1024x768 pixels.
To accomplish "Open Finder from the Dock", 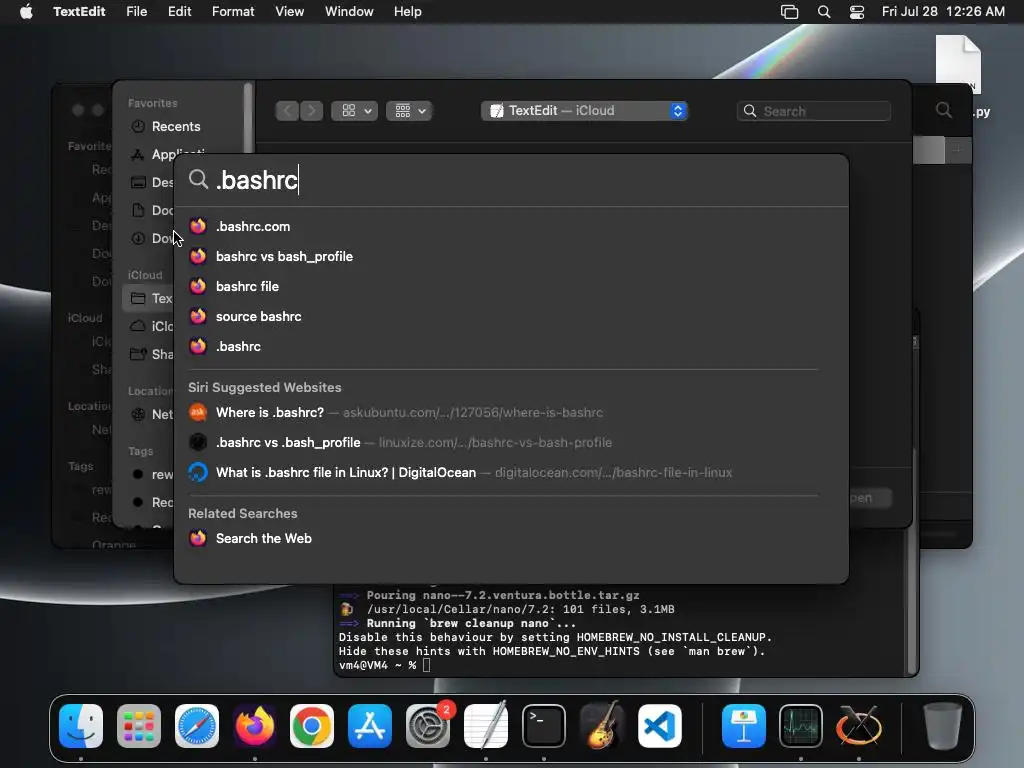I will click(x=81, y=726).
